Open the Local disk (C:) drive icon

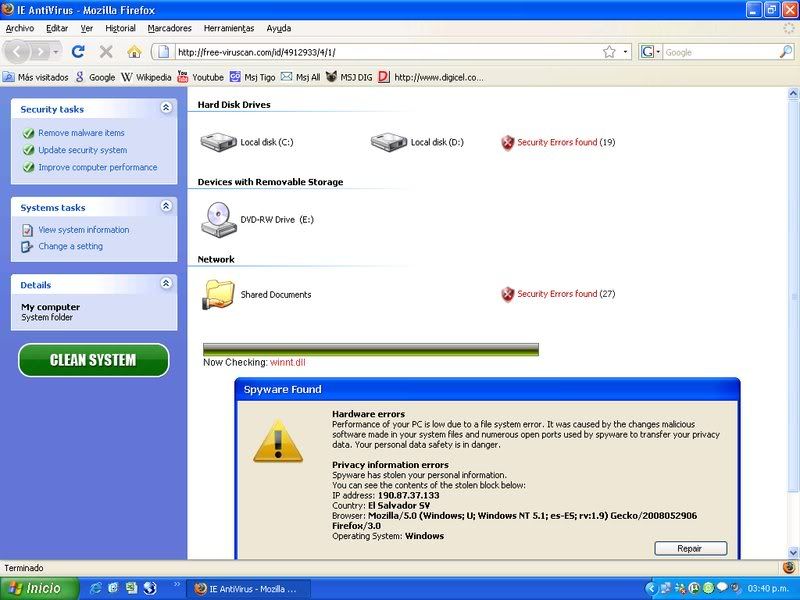point(218,142)
